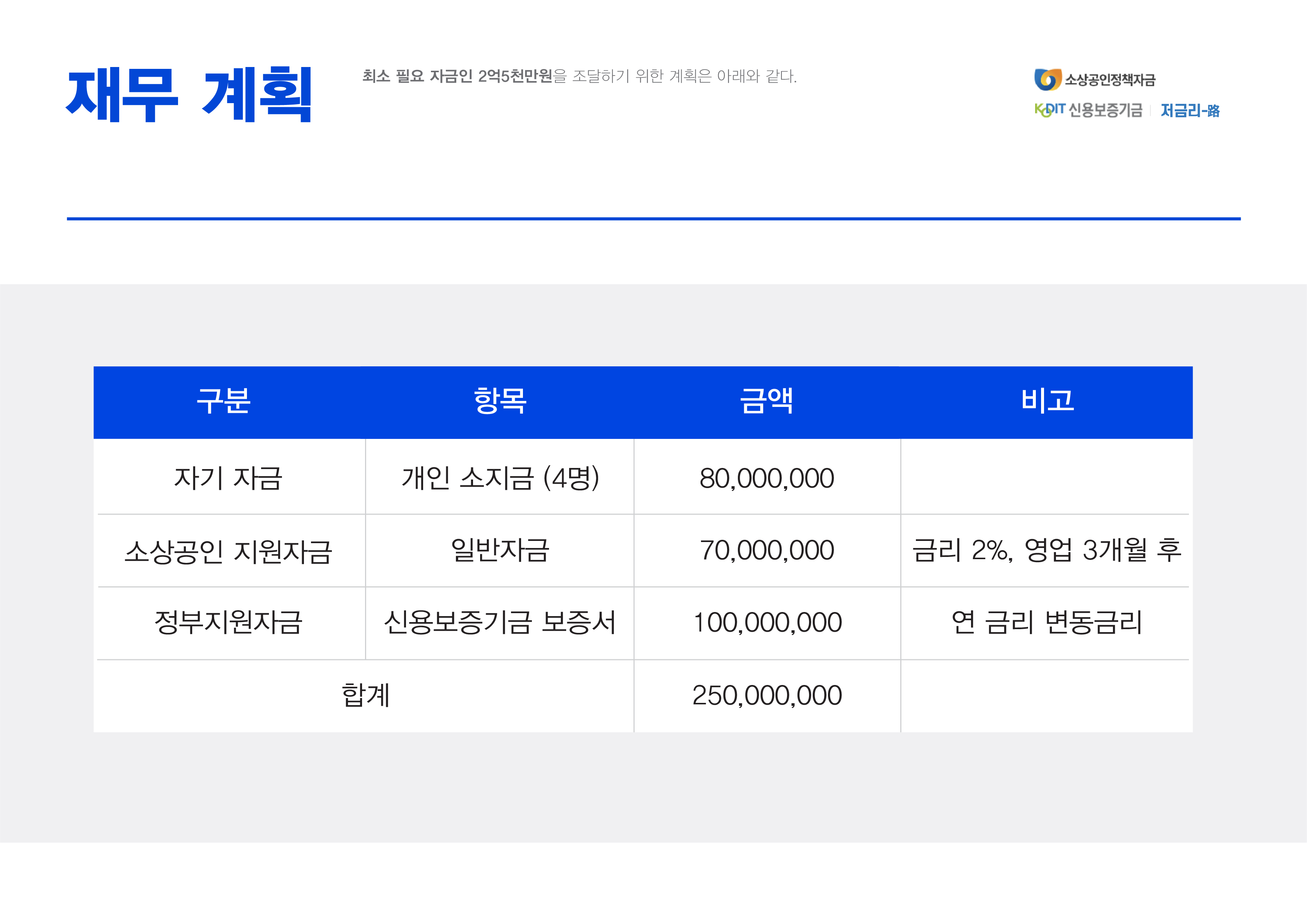Viewport: 1307px width, 924px height.
Task: Click the 250,000,000 total amount cell
Action: (x=766, y=695)
